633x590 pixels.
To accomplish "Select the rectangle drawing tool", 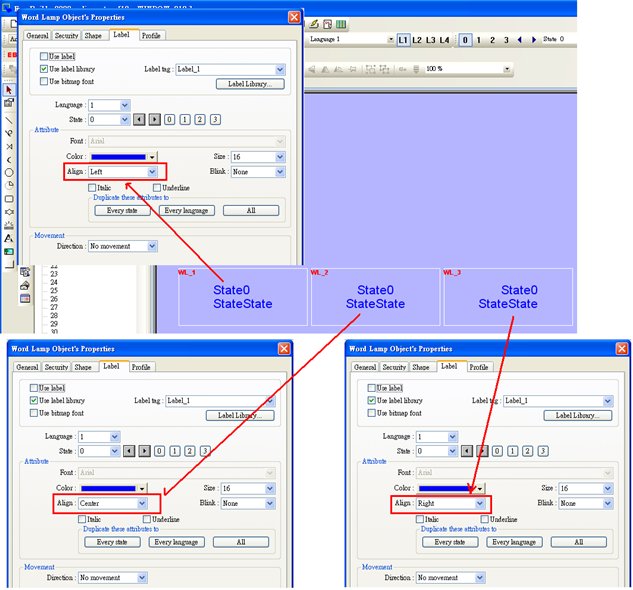I will 9,199.
